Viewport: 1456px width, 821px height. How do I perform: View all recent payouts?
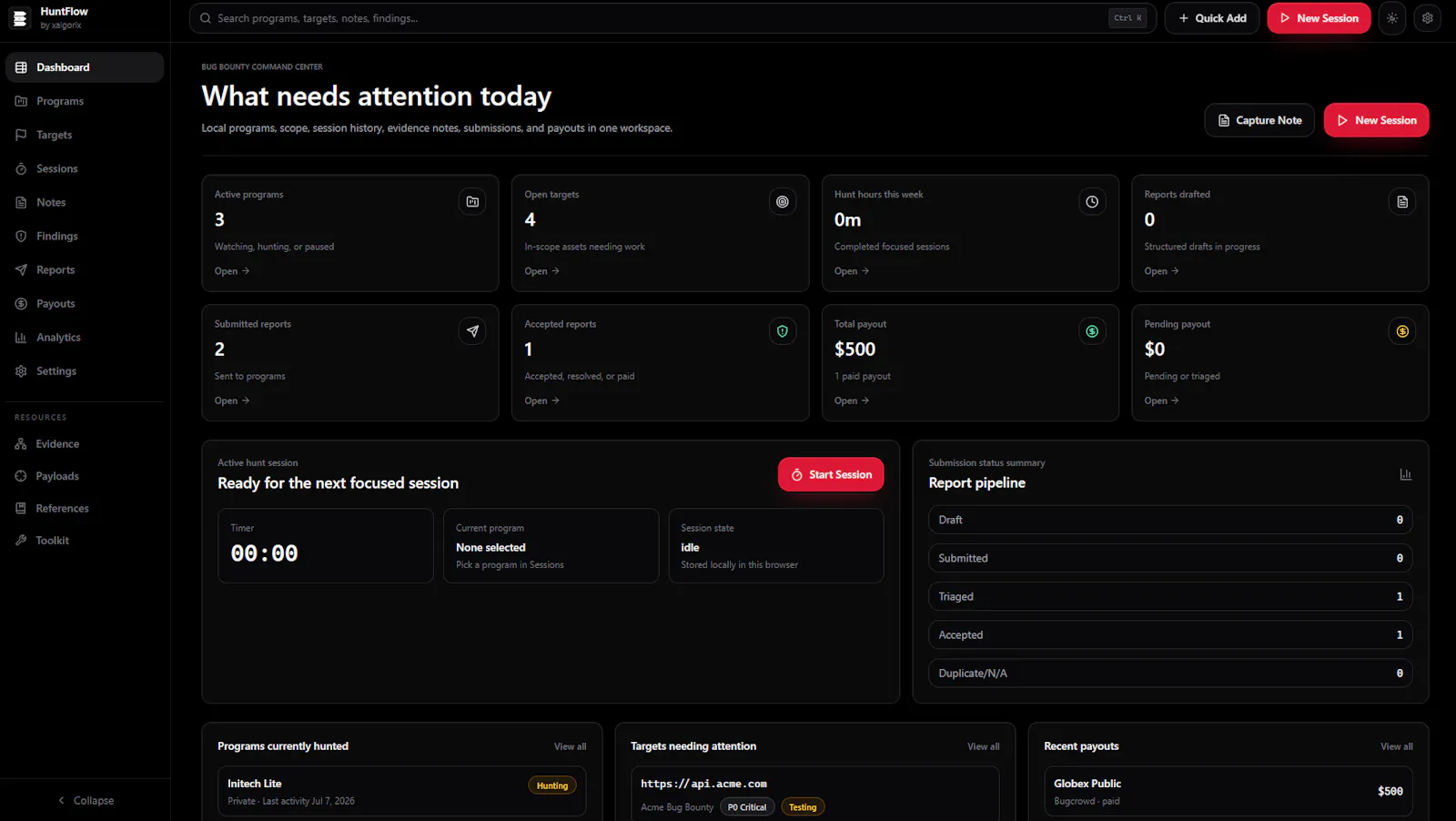click(1396, 746)
